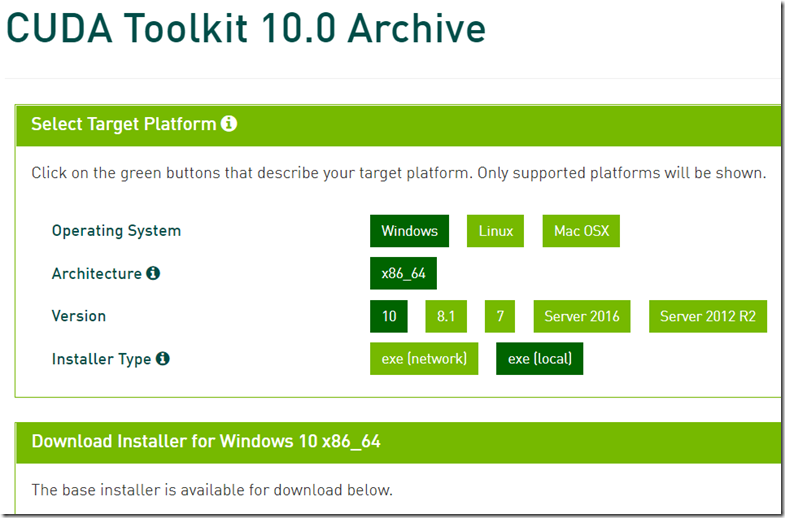Open the Architecture info icon
Screen dimensions: 785x518
pos(153,273)
